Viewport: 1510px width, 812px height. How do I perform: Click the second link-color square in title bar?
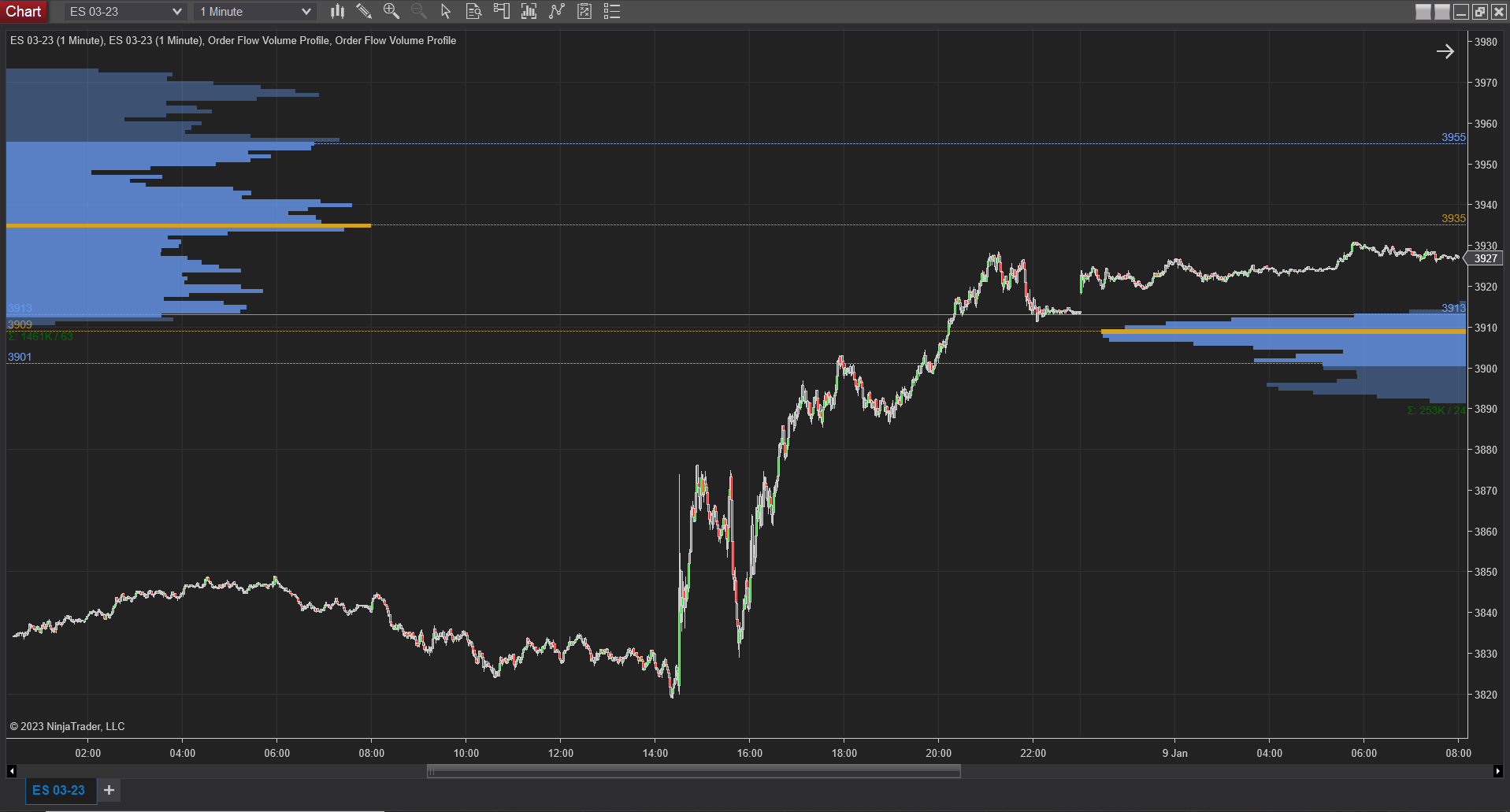tap(1442, 12)
